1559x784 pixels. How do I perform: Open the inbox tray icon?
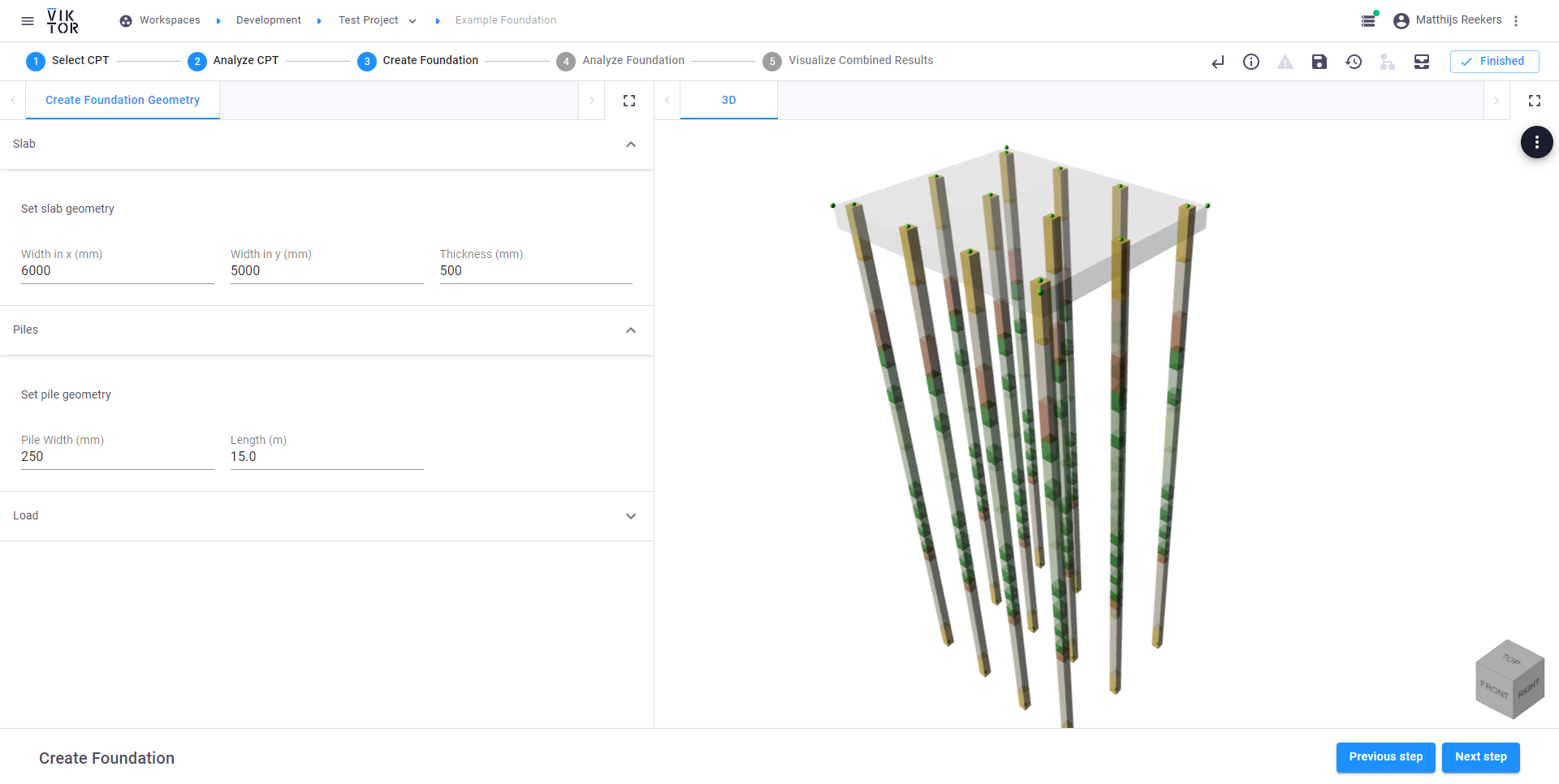[1422, 62]
